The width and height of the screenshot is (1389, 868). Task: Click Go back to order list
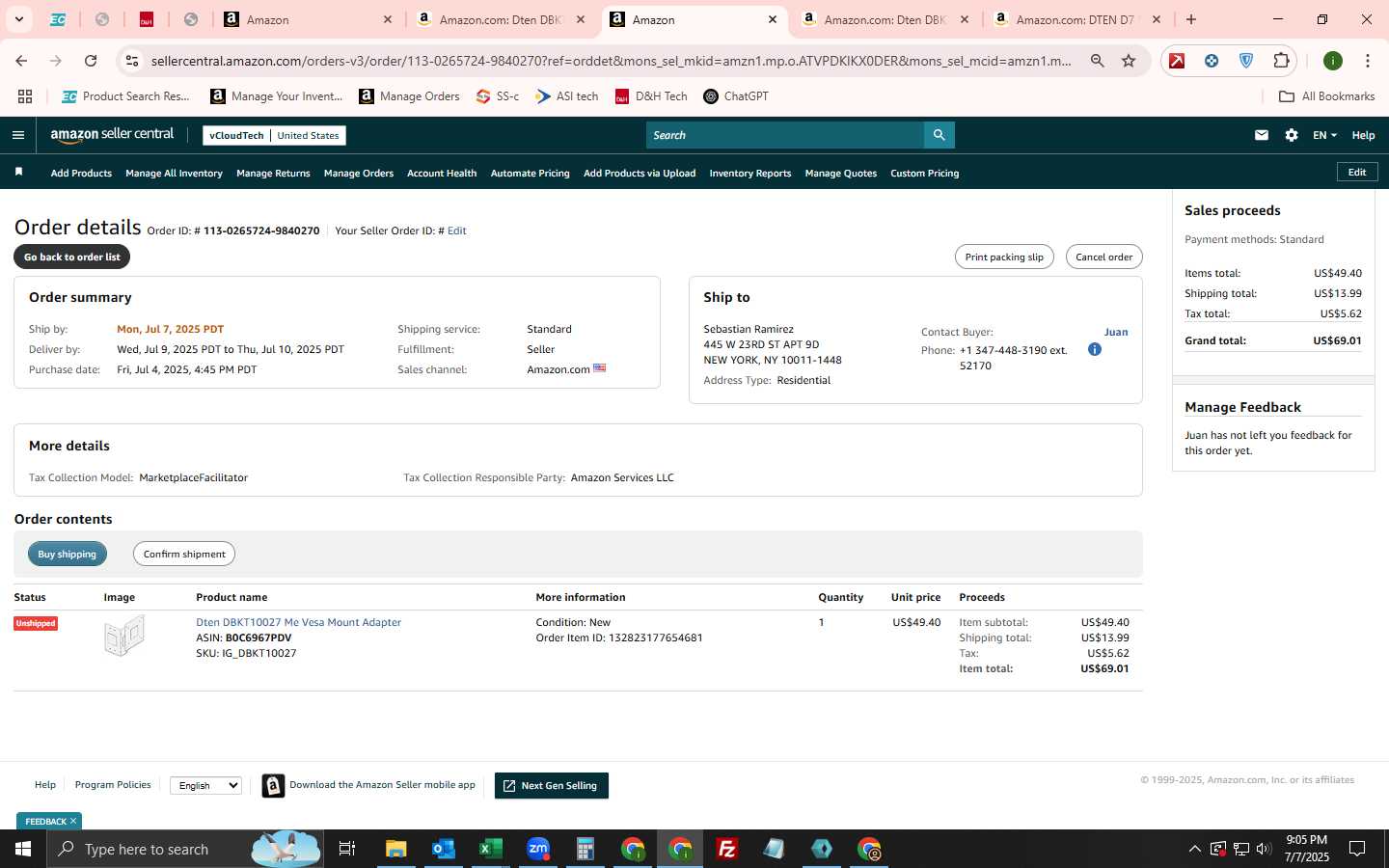click(72, 257)
